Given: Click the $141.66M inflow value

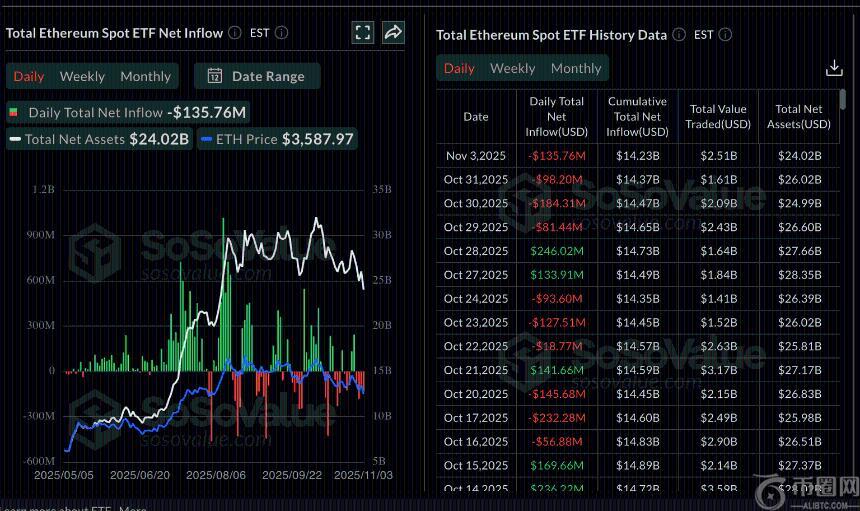Looking at the screenshot, I should [557, 370].
